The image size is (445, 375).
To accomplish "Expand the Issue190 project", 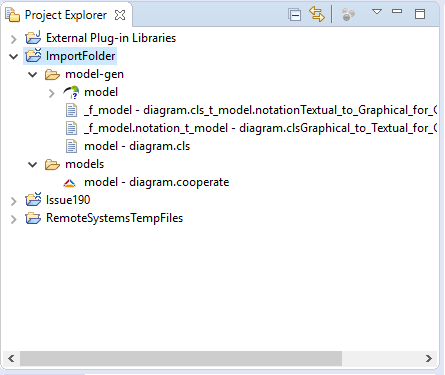I will coord(13,201).
